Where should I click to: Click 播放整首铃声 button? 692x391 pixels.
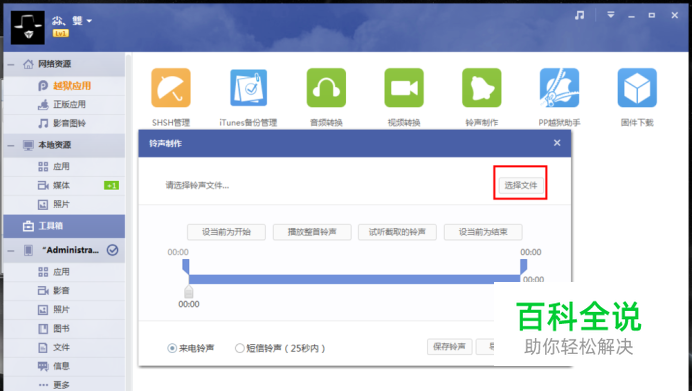coord(312,232)
